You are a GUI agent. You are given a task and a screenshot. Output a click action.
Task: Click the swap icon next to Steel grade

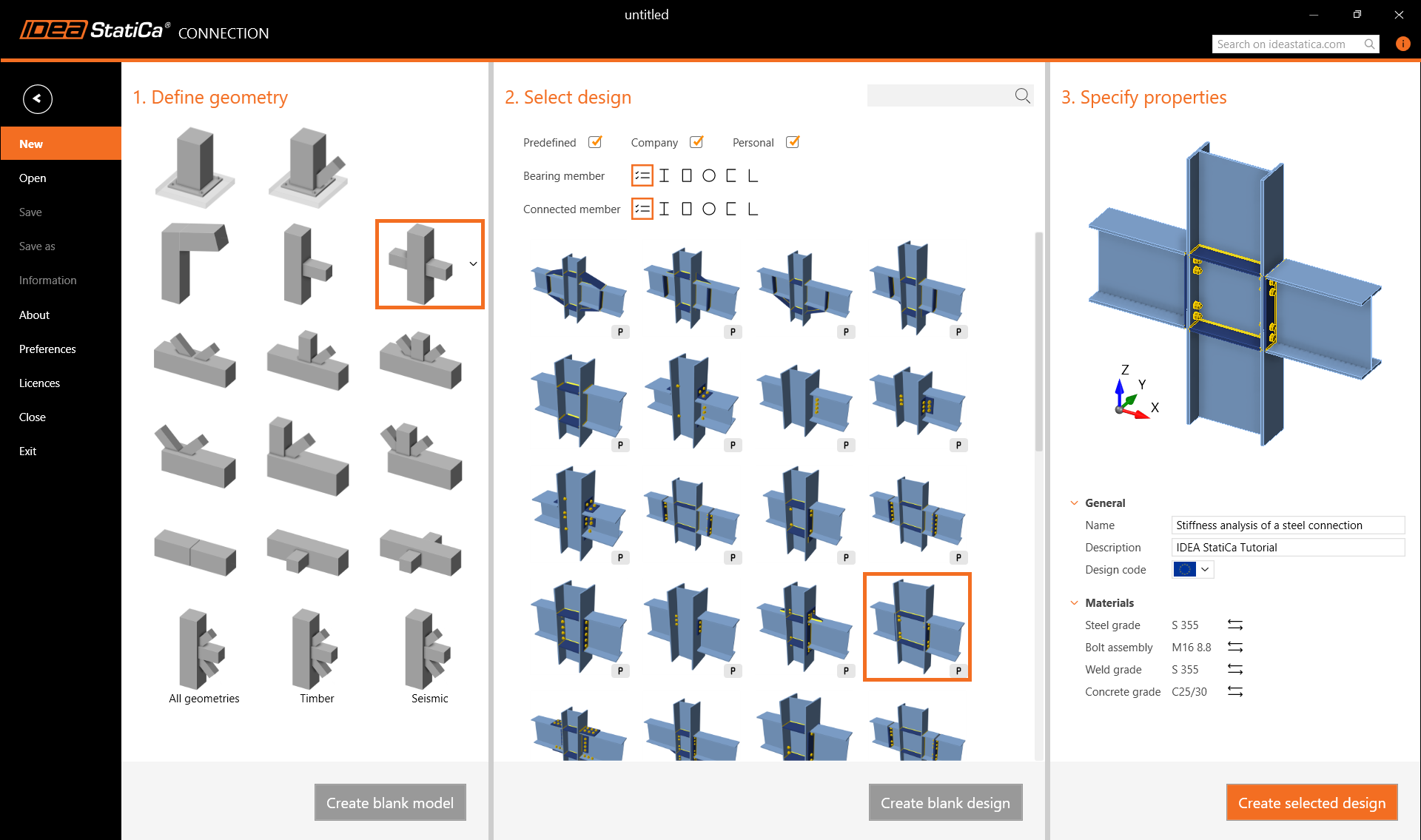tap(1234, 625)
